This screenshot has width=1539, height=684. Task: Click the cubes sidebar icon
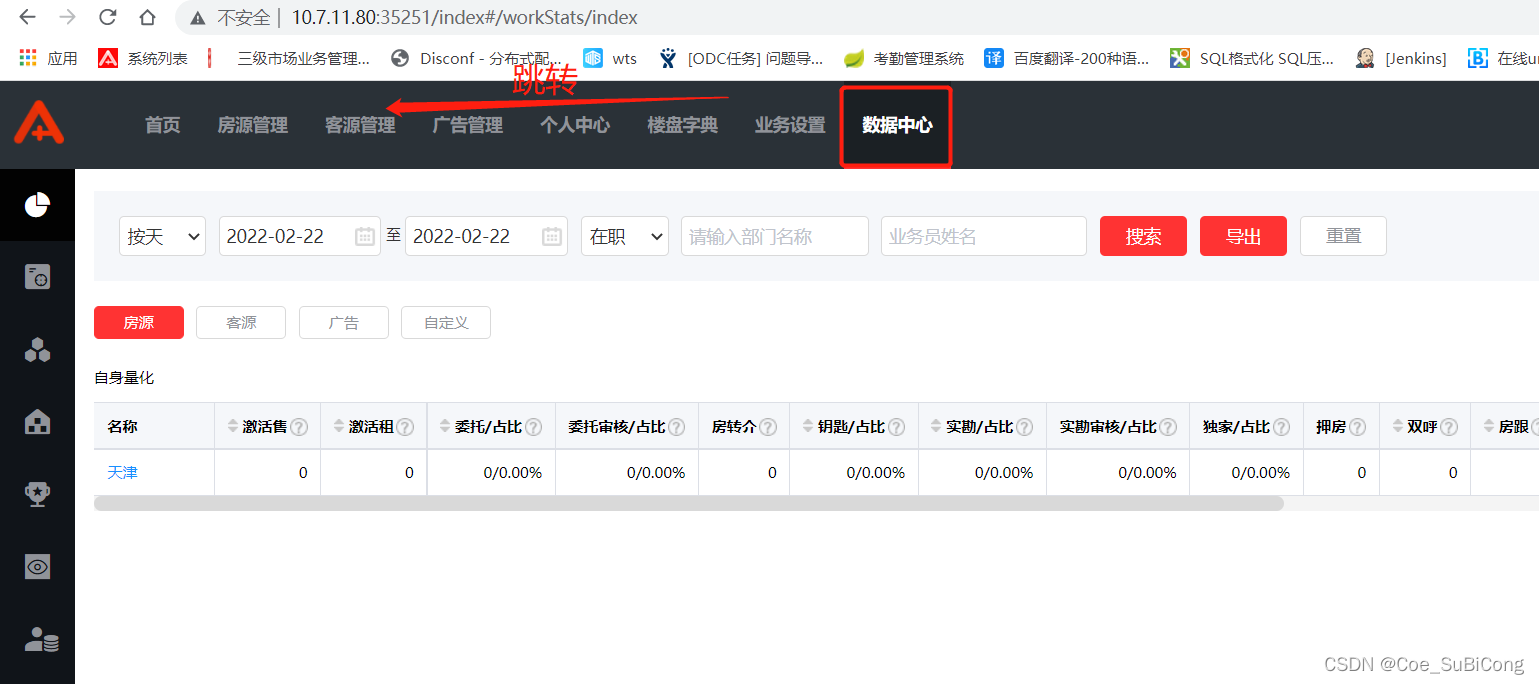[x=37, y=349]
